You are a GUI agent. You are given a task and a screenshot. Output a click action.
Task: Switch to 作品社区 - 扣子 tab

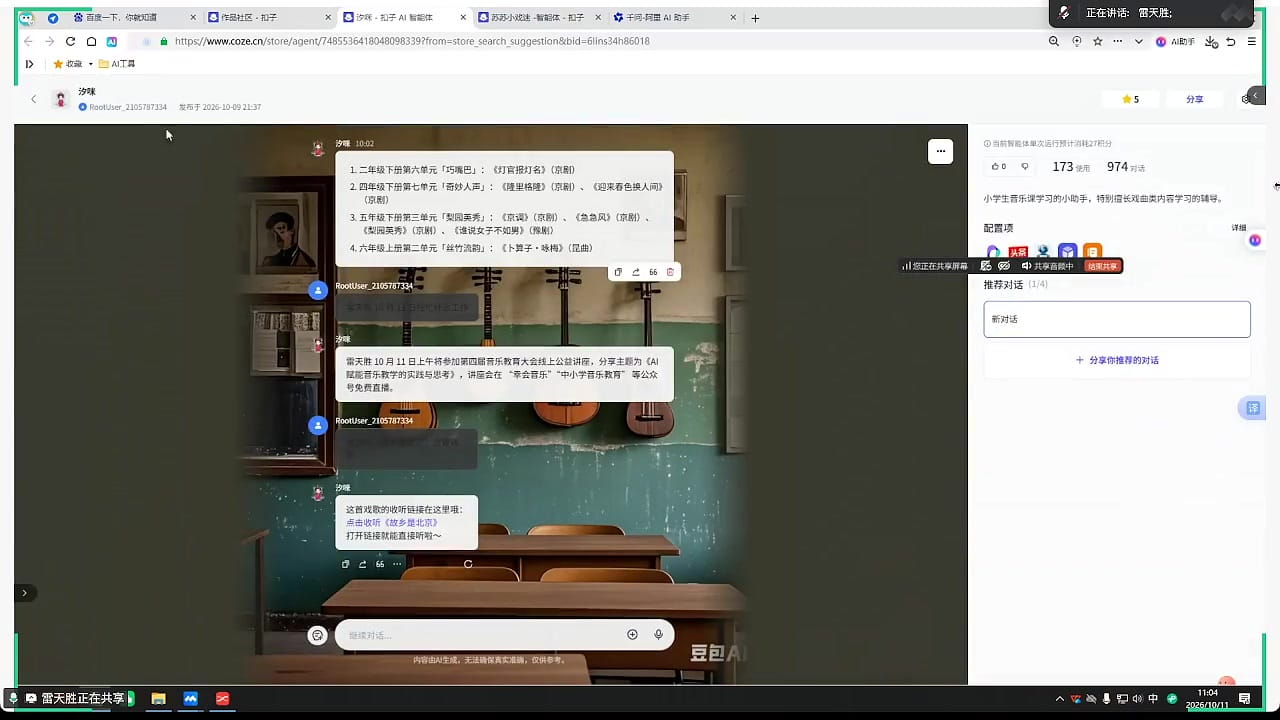coord(269,18)
